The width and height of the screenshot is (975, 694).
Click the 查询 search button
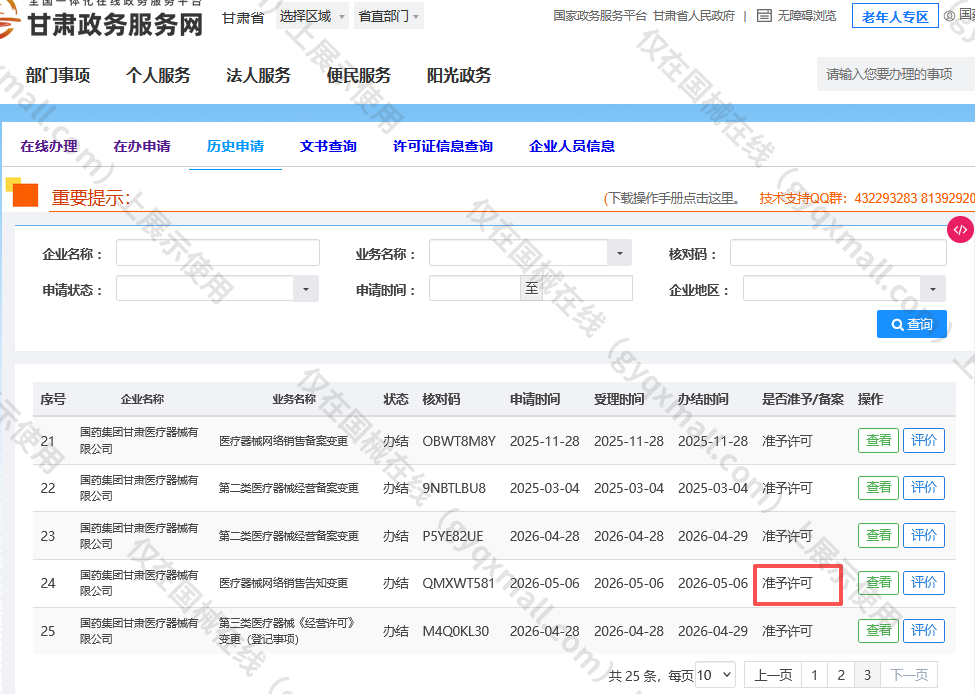point(912,324)
